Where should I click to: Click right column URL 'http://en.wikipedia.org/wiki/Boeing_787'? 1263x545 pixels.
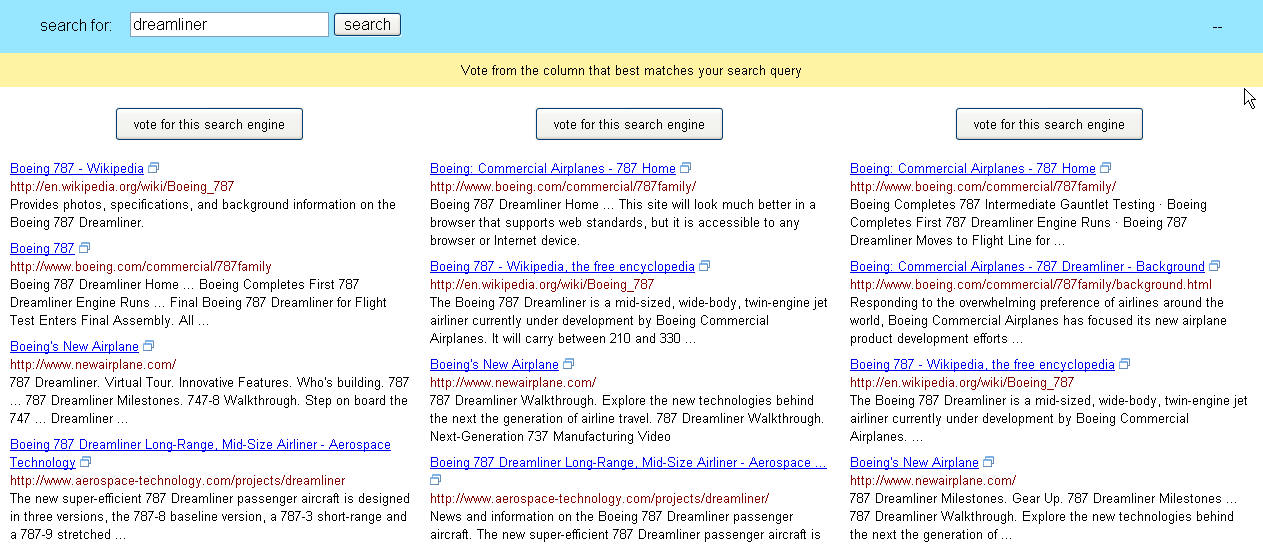[962, 382]
